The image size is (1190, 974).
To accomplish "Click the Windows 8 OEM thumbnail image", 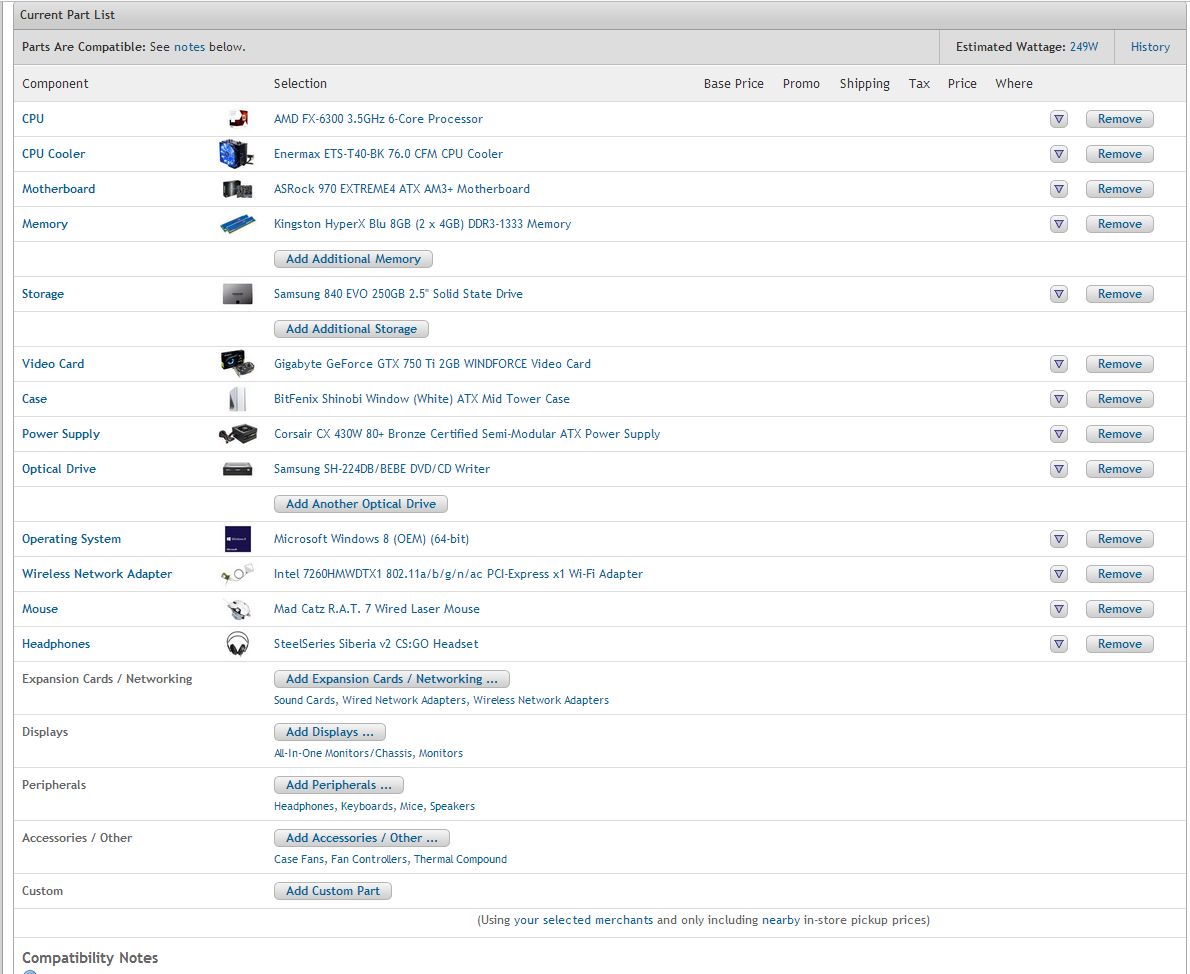I will [x=238, y=539].
